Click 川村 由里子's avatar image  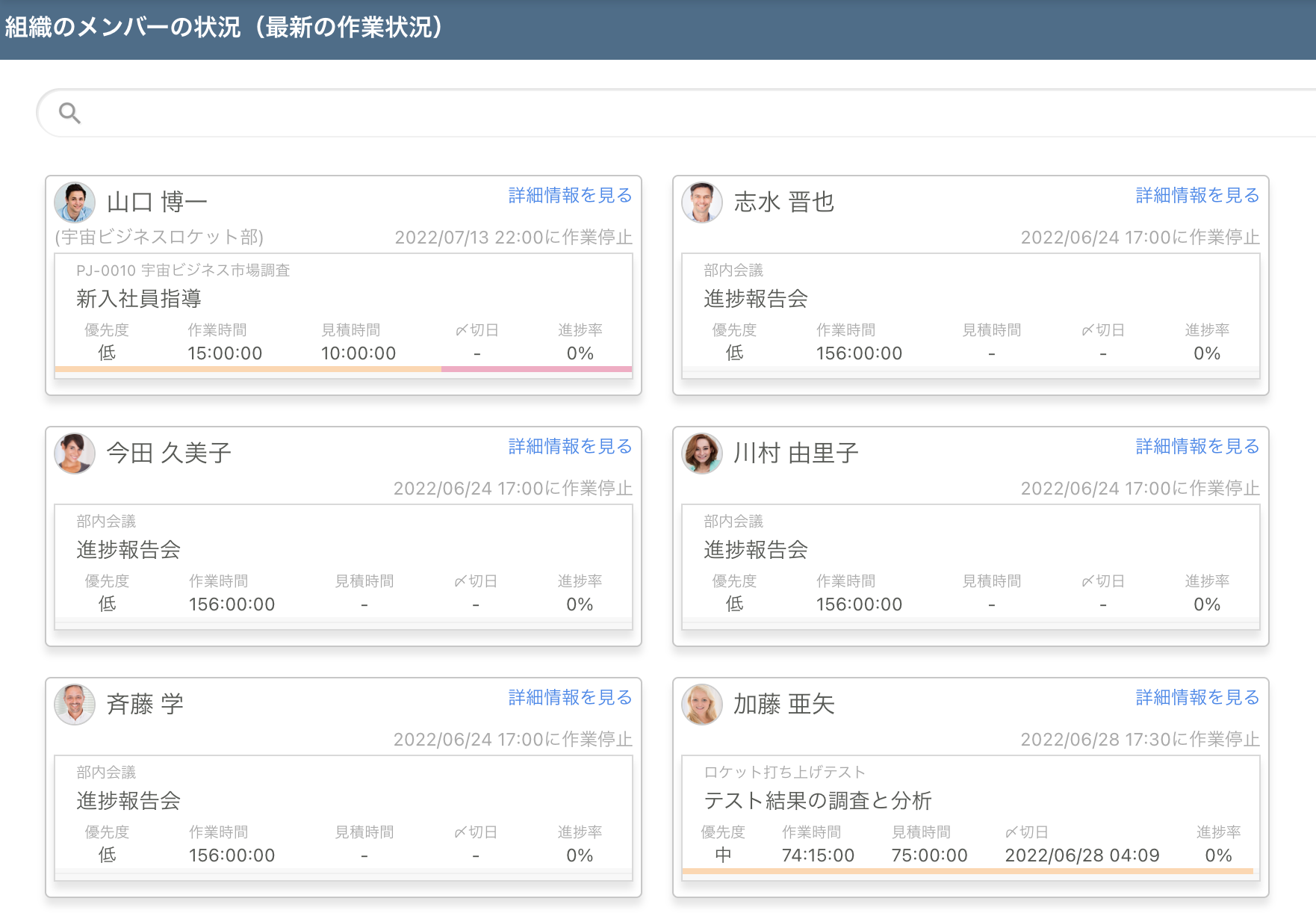pyautogui.click(x=702, y=454)
